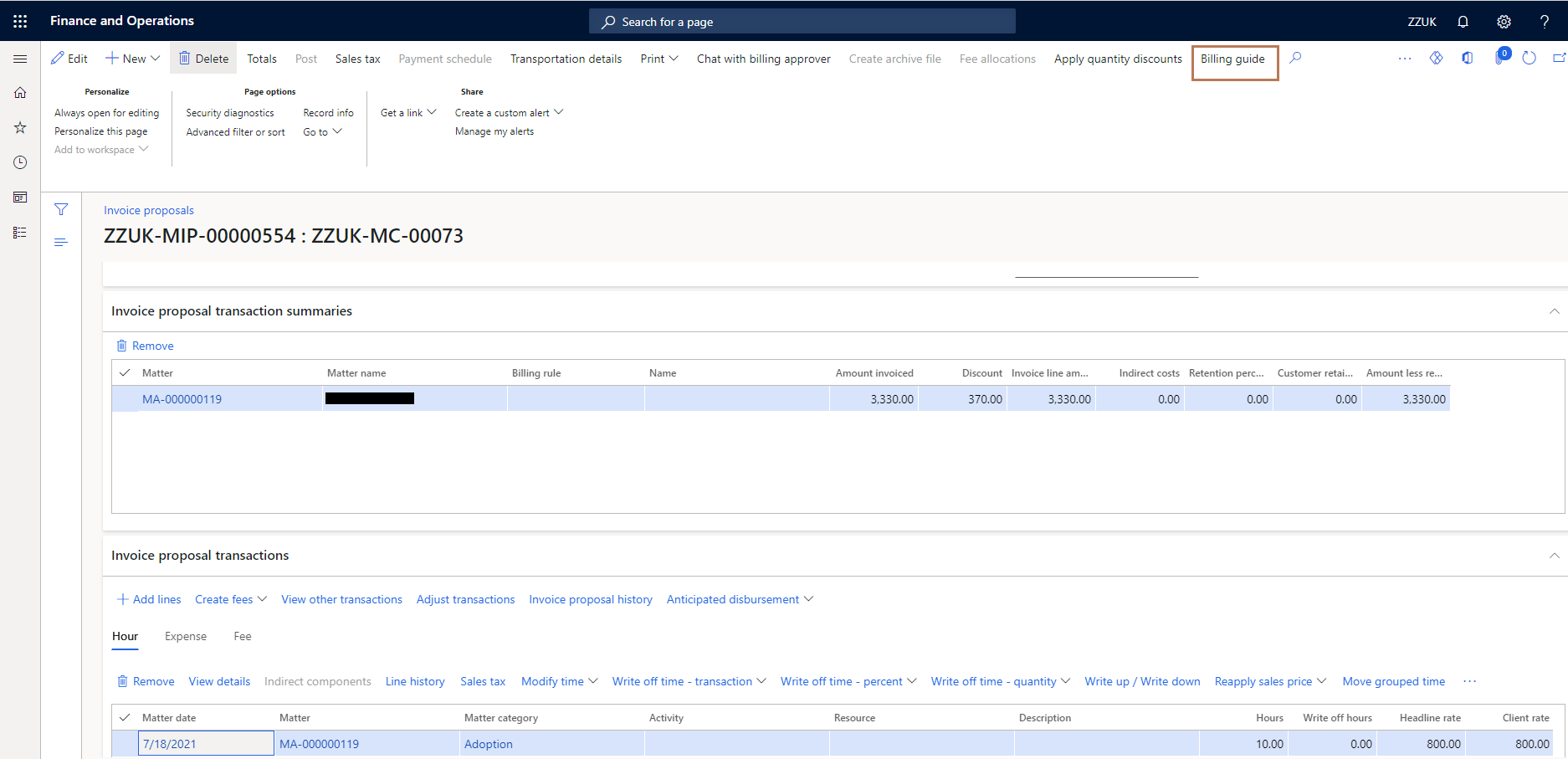Click the Matter date field 7/18/2021

[206, 744]
